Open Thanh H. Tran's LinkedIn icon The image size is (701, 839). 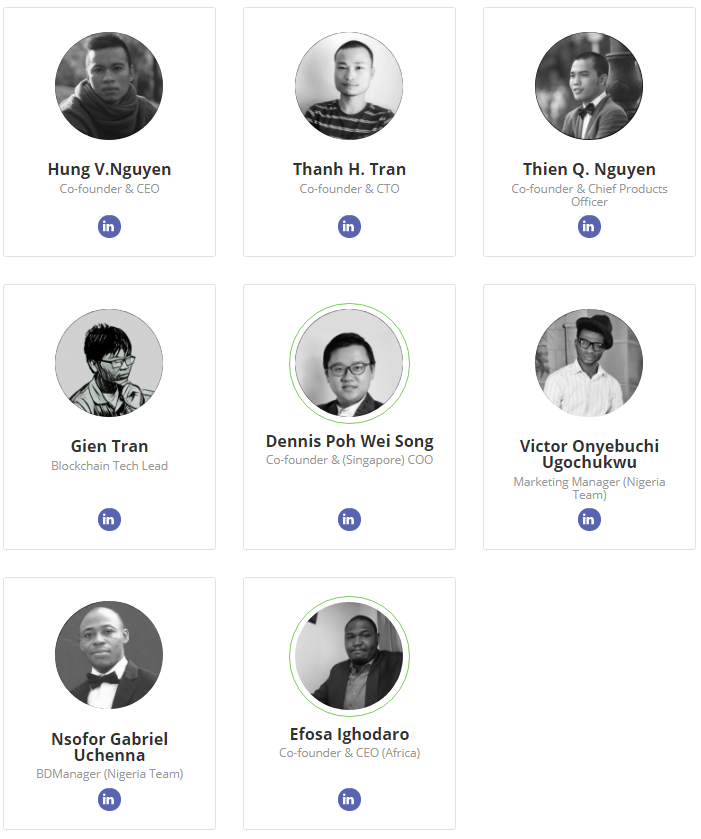point(349,227)
